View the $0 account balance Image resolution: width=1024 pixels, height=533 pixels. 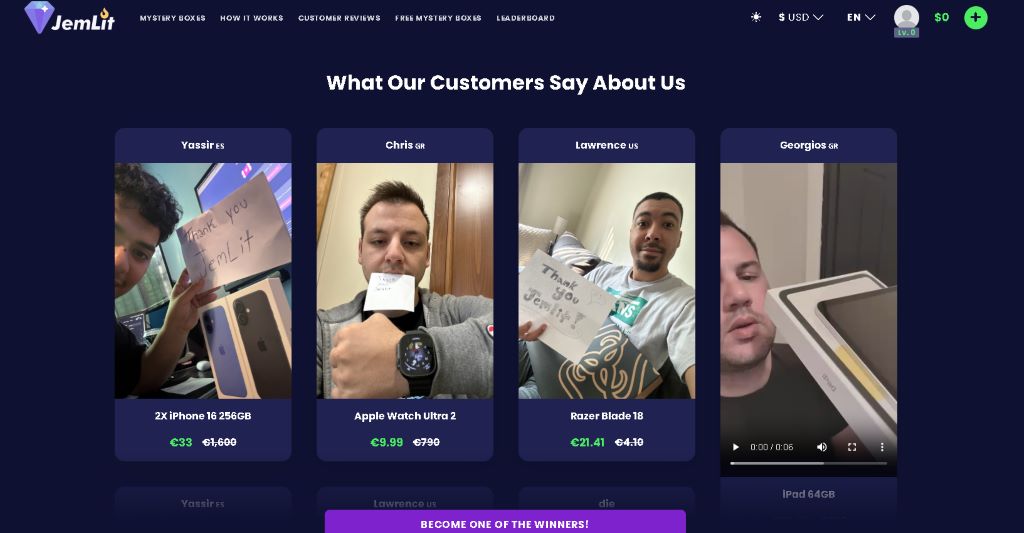point(942,18)
